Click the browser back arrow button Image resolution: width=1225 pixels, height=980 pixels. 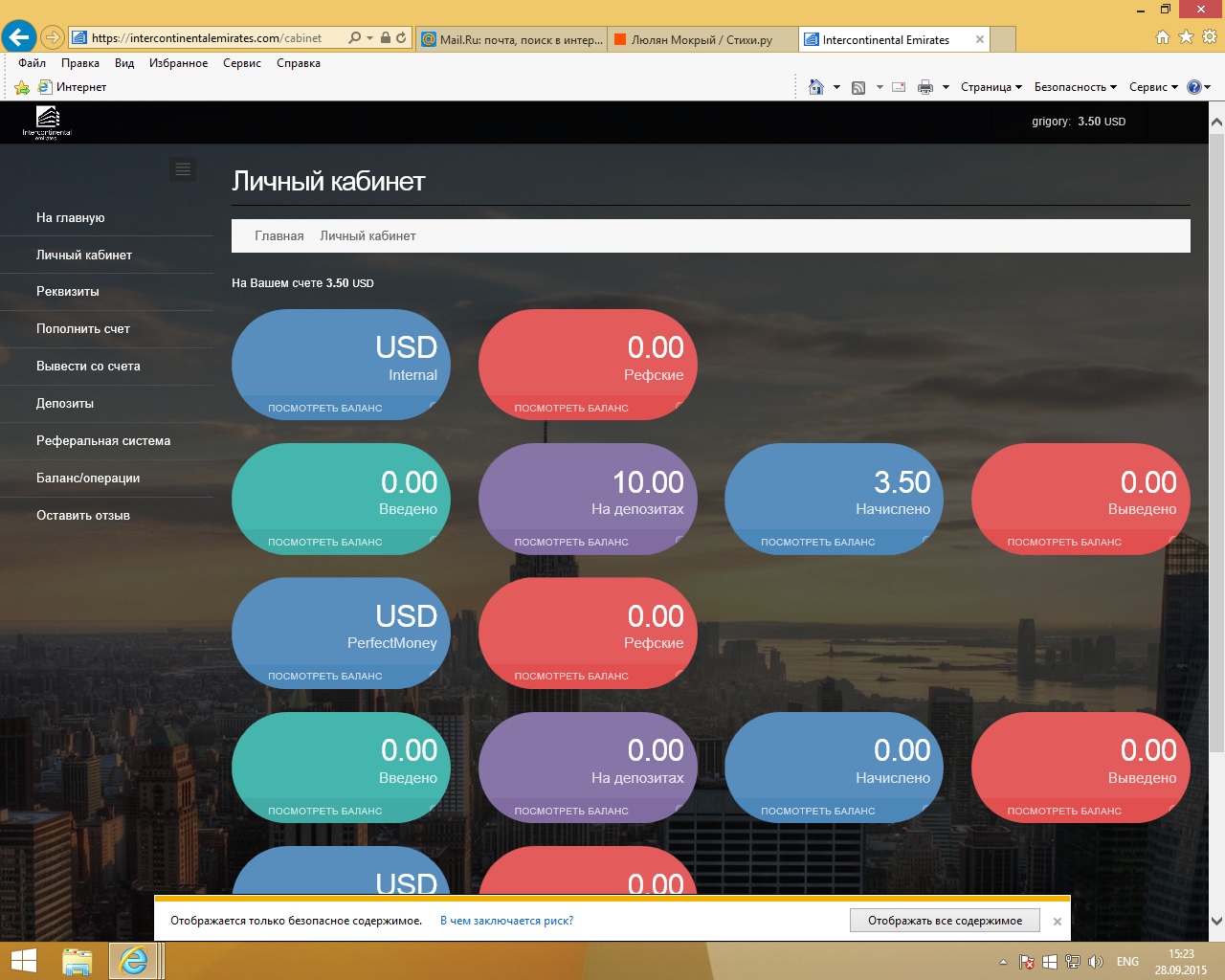tap(18, 37)
